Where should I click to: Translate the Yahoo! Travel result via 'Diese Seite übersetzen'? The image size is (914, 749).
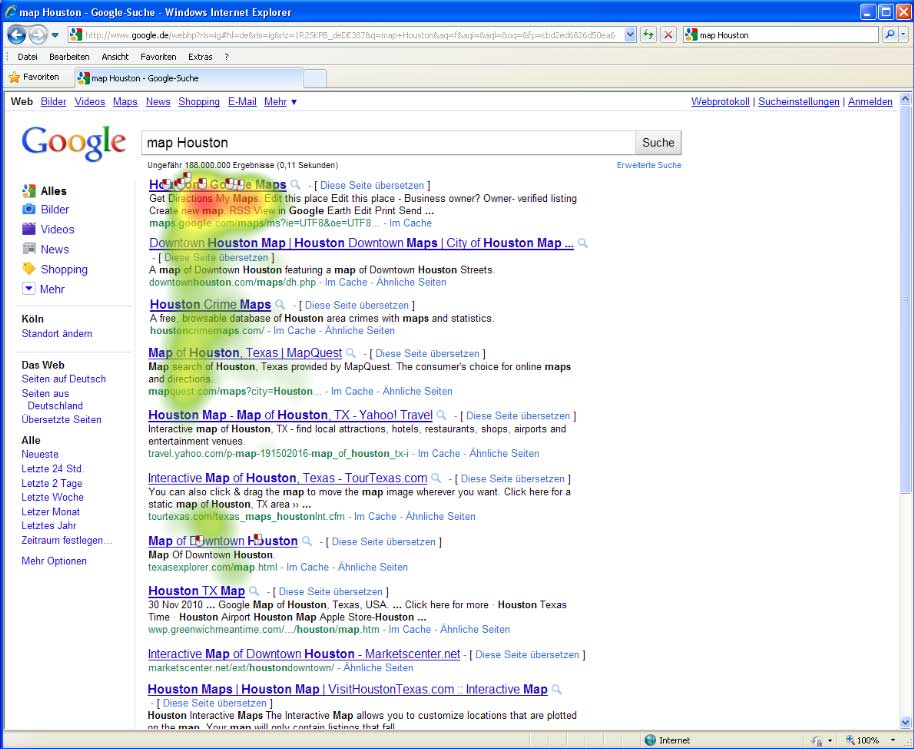click(x=518, y=416)
